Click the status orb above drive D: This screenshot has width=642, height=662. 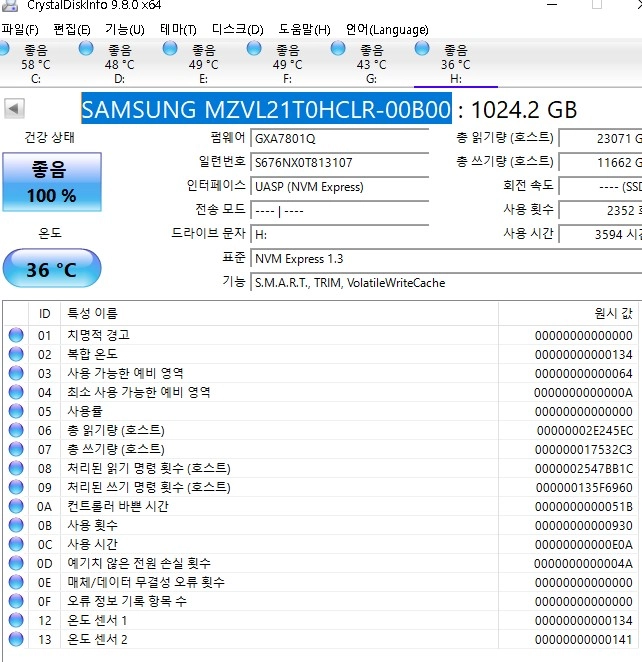[86, 49]
